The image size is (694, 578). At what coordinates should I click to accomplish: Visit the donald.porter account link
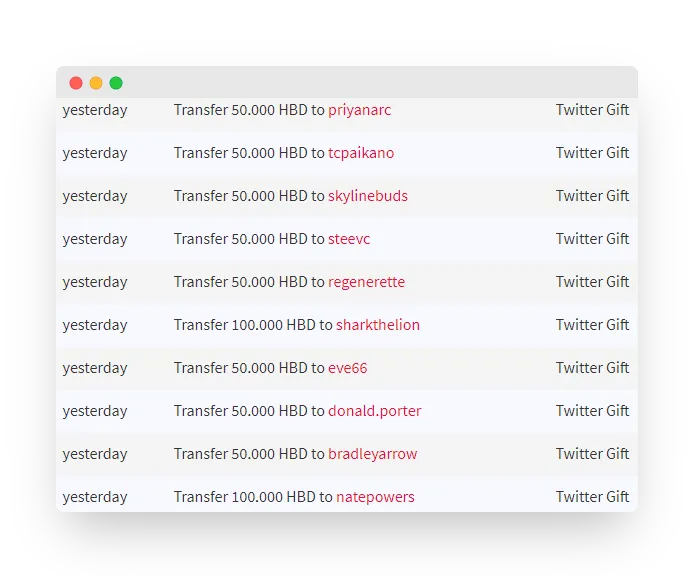point(374,411)
